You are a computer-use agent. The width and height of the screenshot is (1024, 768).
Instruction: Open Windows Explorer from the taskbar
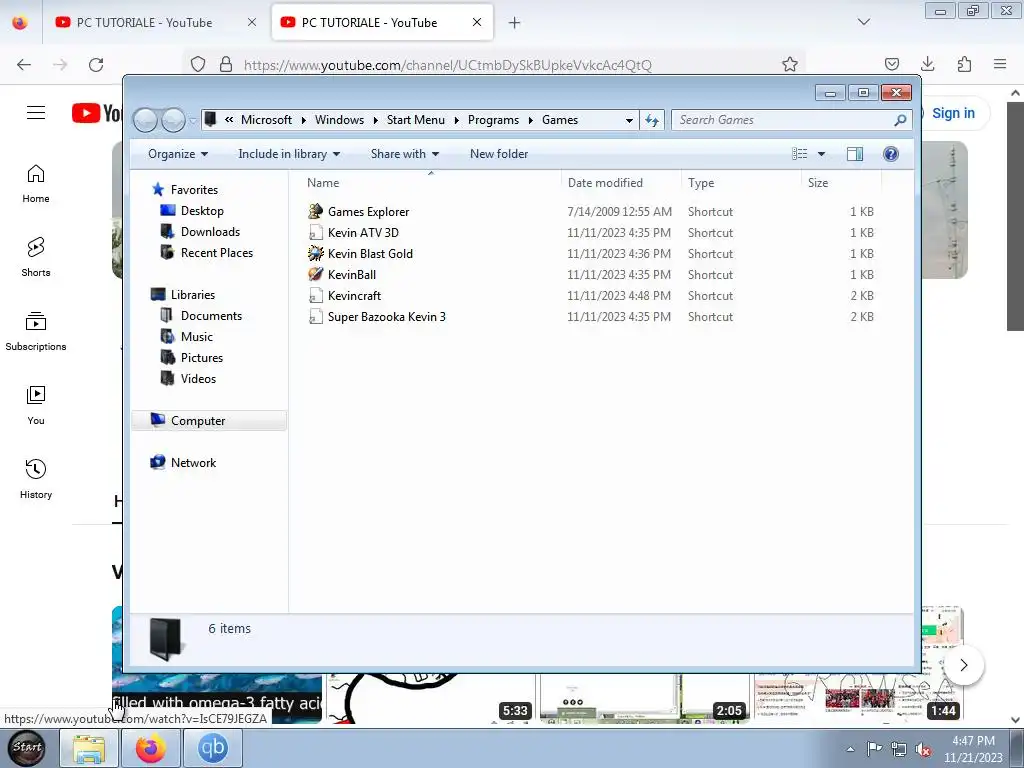pyautogui.click(x=89, y=748)
